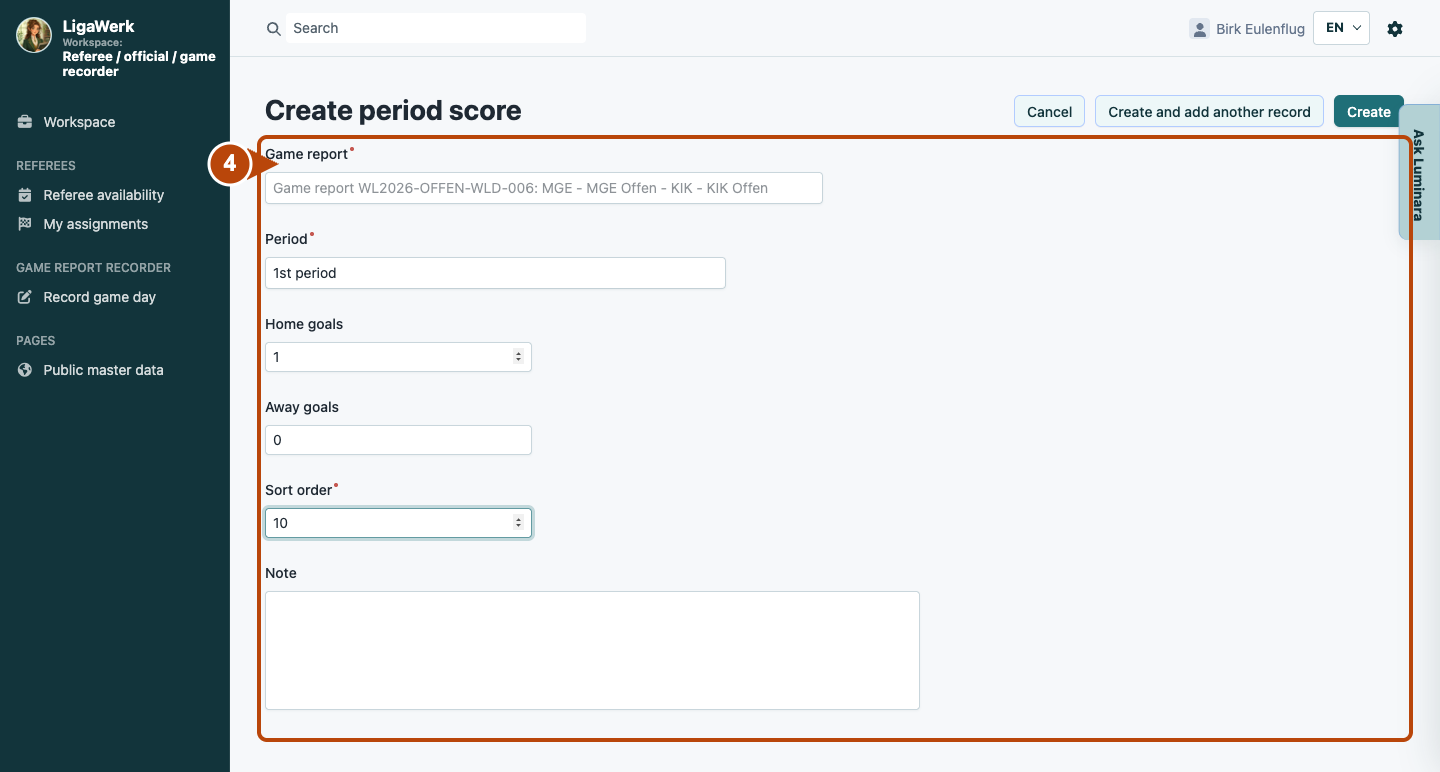Click the Referee availability calendar icon
The height and width of the screenshot is (772, 1440).
coord(25,195)
